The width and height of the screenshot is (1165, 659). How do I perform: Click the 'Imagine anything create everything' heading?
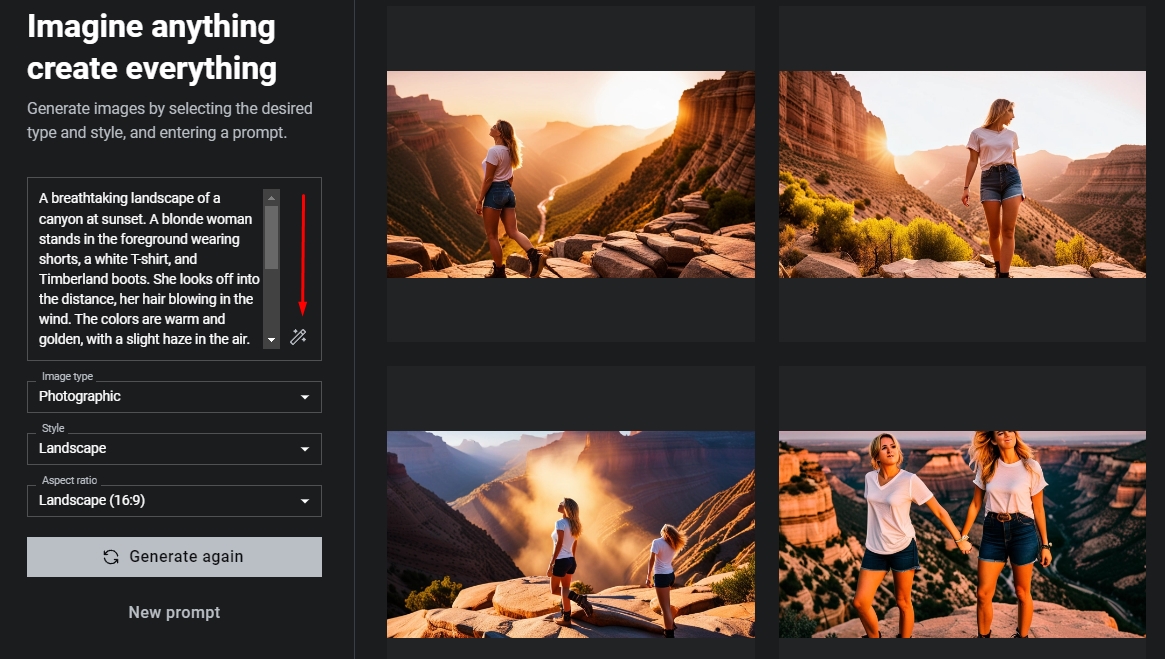point(152,47)
